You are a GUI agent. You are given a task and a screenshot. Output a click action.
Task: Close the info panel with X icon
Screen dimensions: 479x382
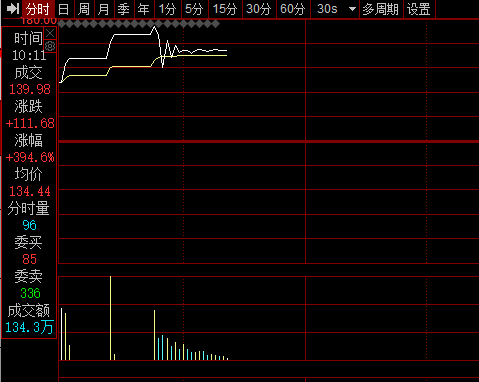pyautogui.click(x=50, y=33)
